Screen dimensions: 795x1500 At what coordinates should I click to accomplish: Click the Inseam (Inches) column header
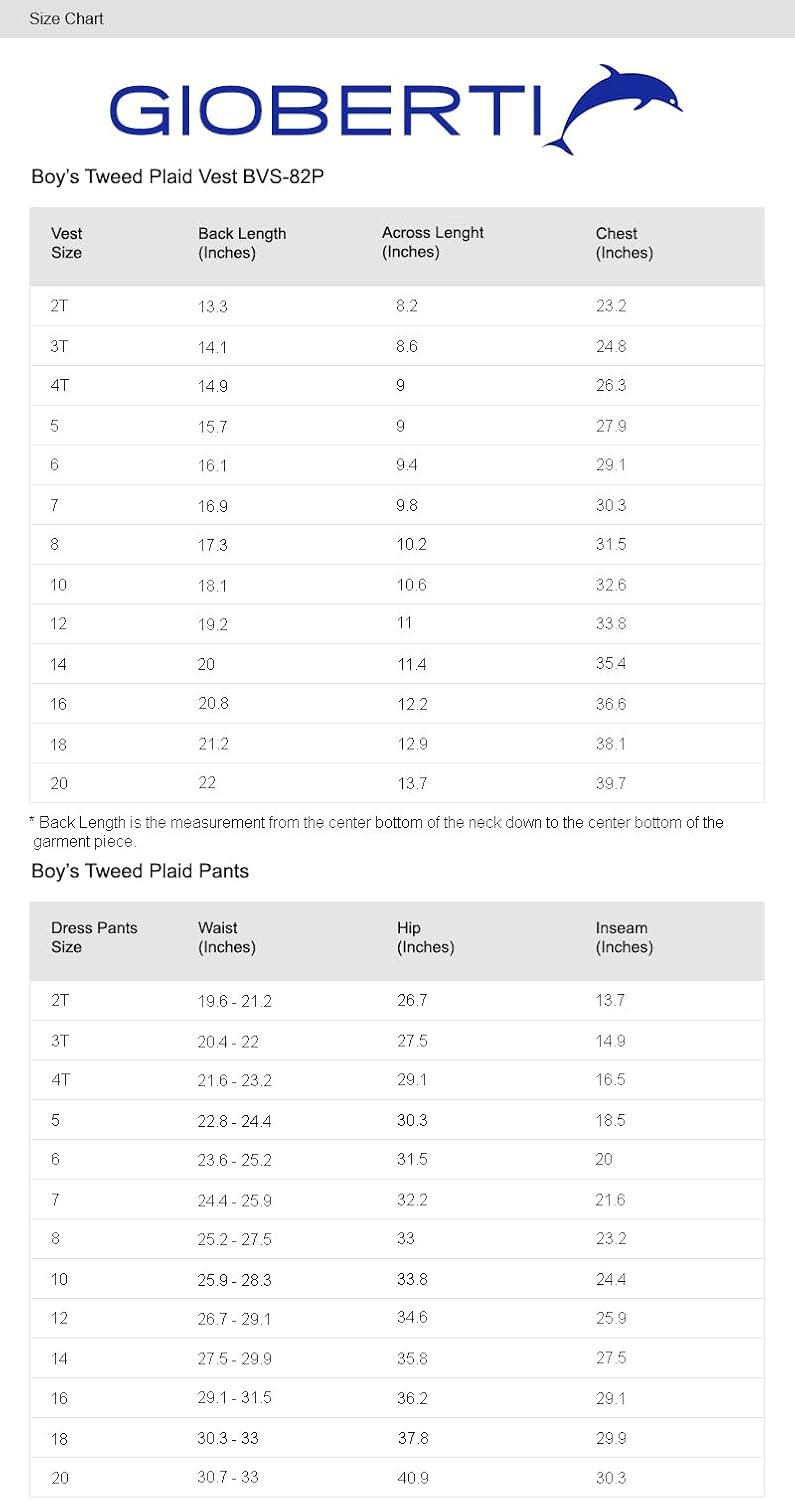click(x=624, y=937)
